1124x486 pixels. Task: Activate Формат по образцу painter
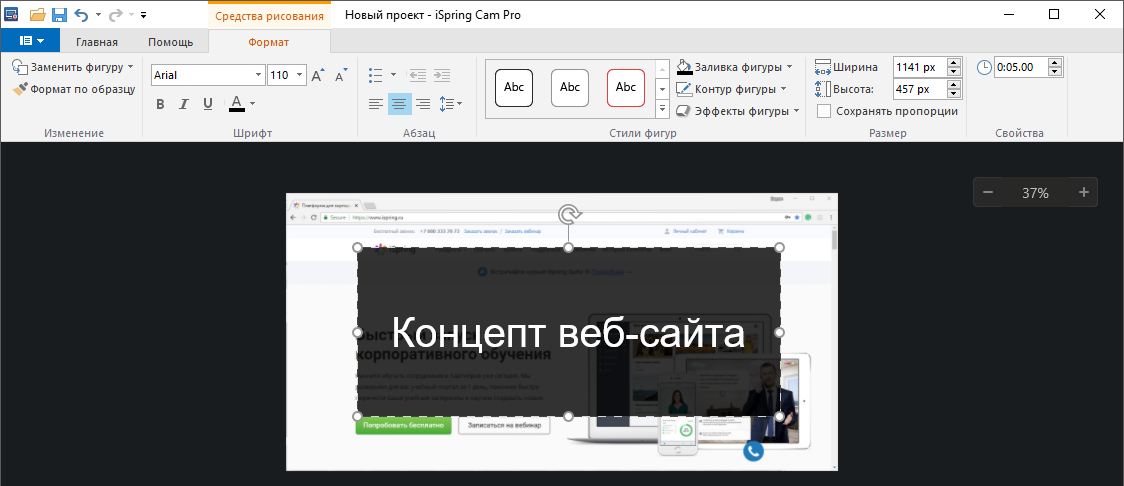(x=73, y=90)
